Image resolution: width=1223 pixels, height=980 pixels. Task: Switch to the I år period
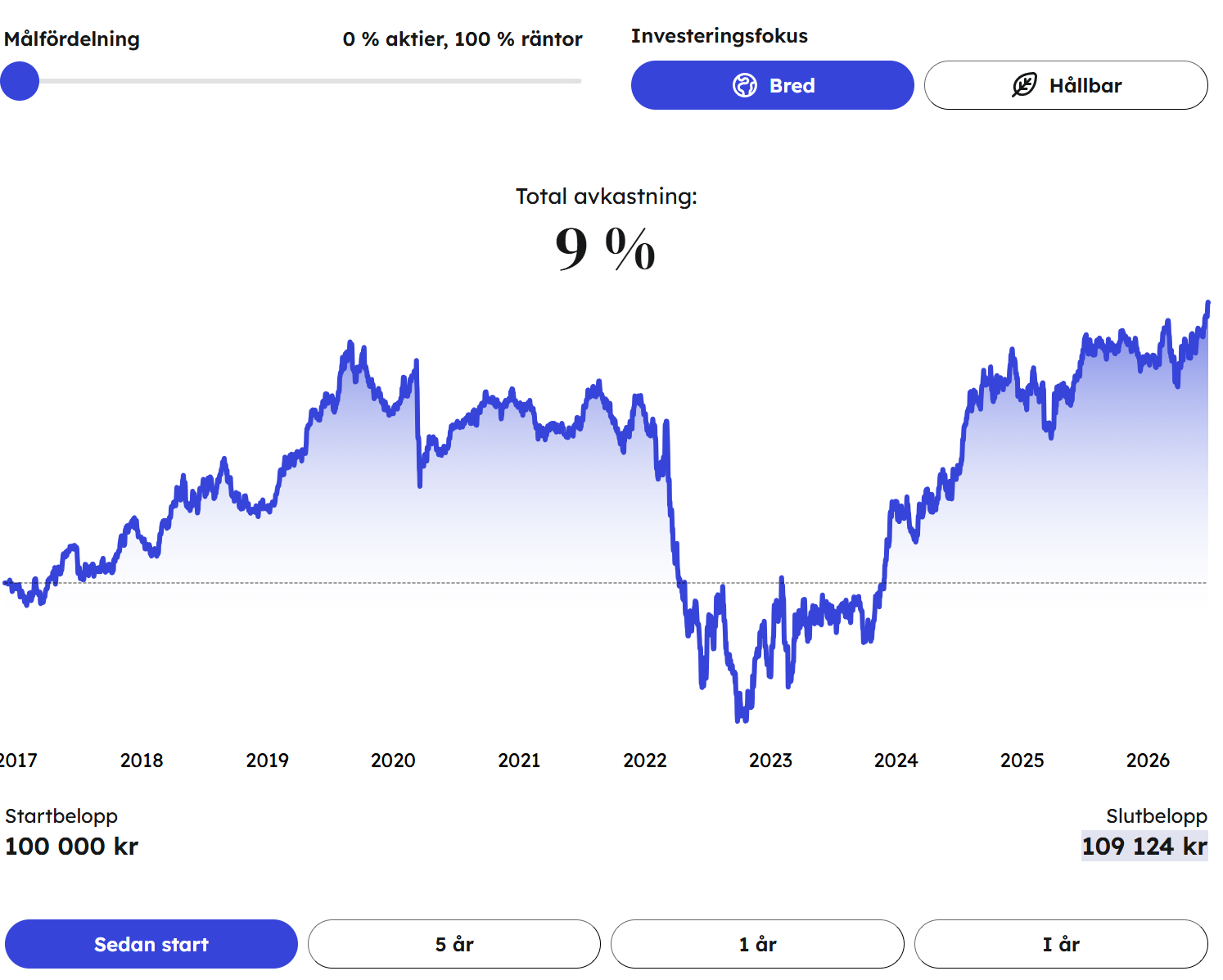click(1061, 944)
